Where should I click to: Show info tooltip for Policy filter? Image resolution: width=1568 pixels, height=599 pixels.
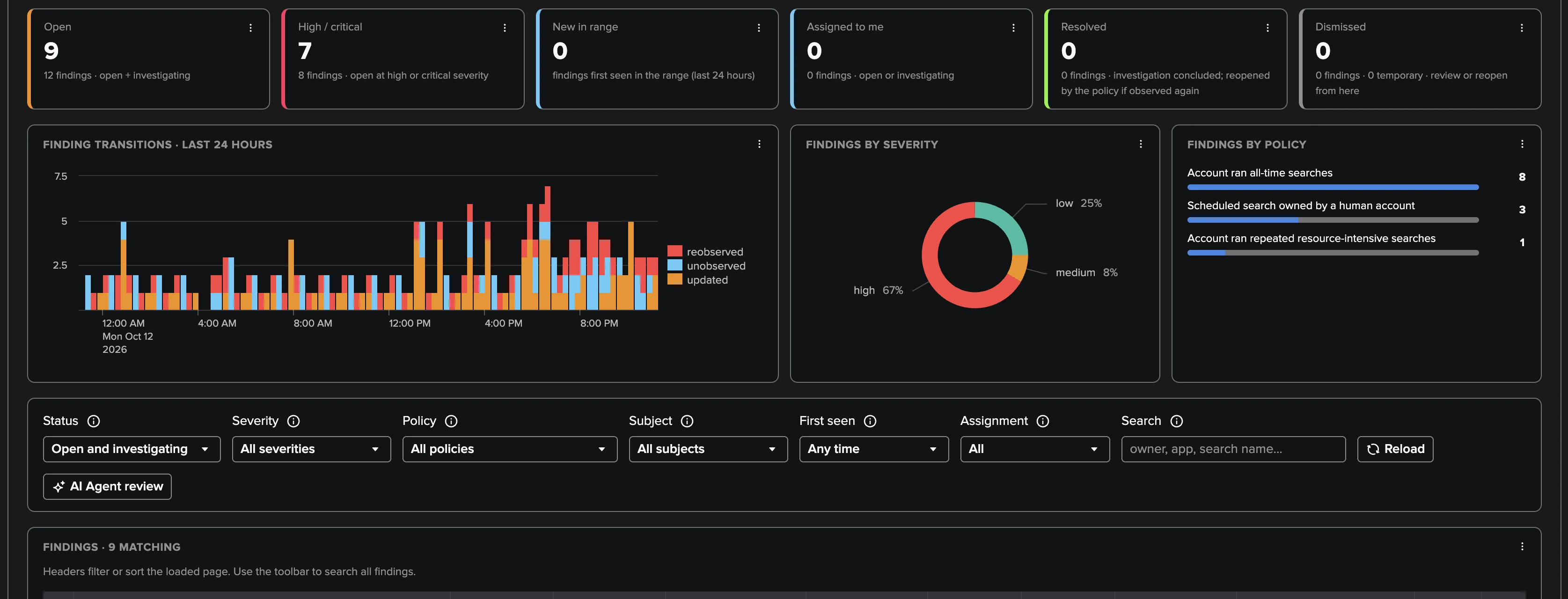pyautogui.click(x=451, y=421)
